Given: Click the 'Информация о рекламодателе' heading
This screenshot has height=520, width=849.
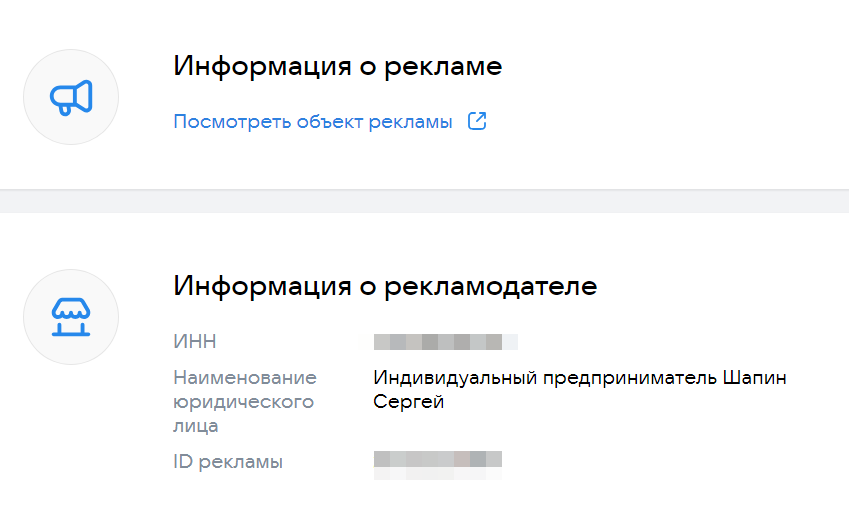Looking at the screenshot, I should (x=385, y=286).
